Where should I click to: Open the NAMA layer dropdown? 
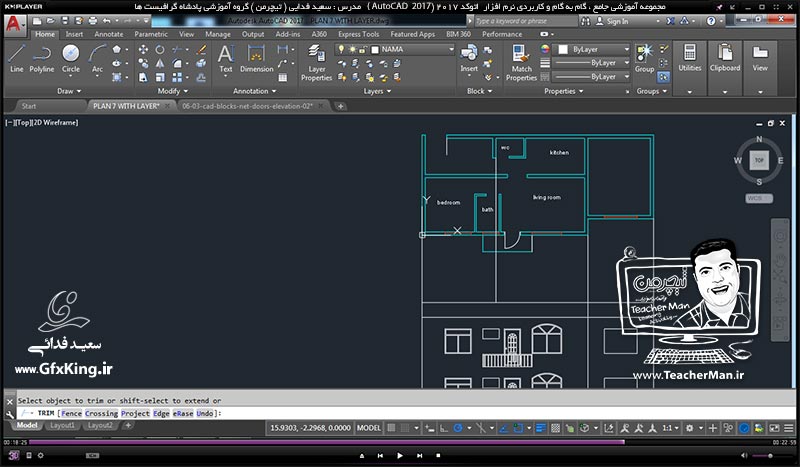coord(451,50)
